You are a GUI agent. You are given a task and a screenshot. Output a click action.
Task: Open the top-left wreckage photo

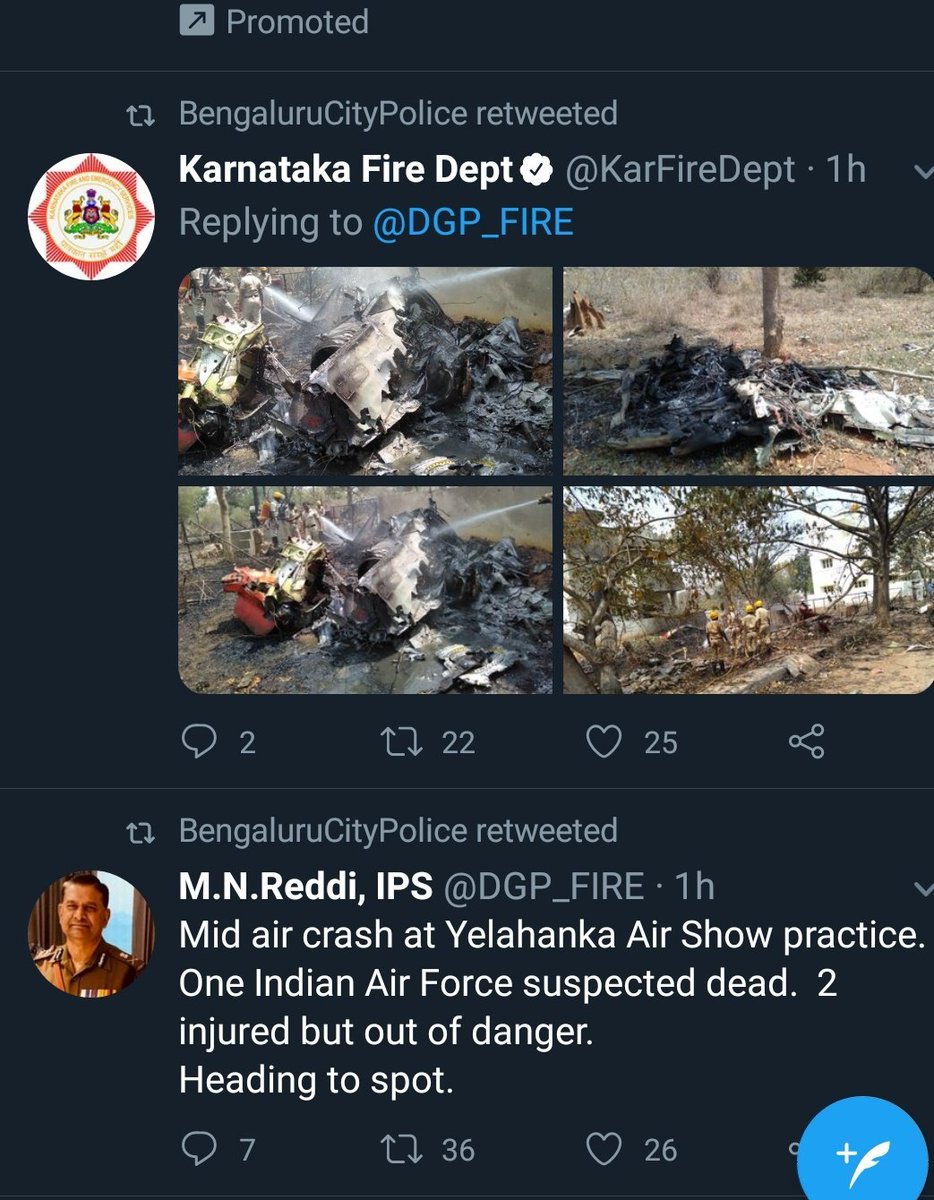click(365, 370)
